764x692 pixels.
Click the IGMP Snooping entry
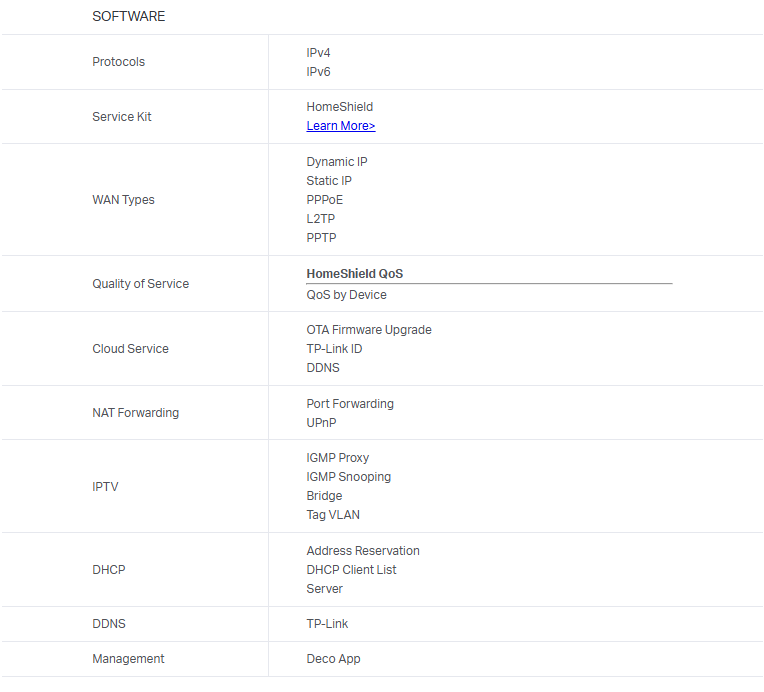[348, 477]
